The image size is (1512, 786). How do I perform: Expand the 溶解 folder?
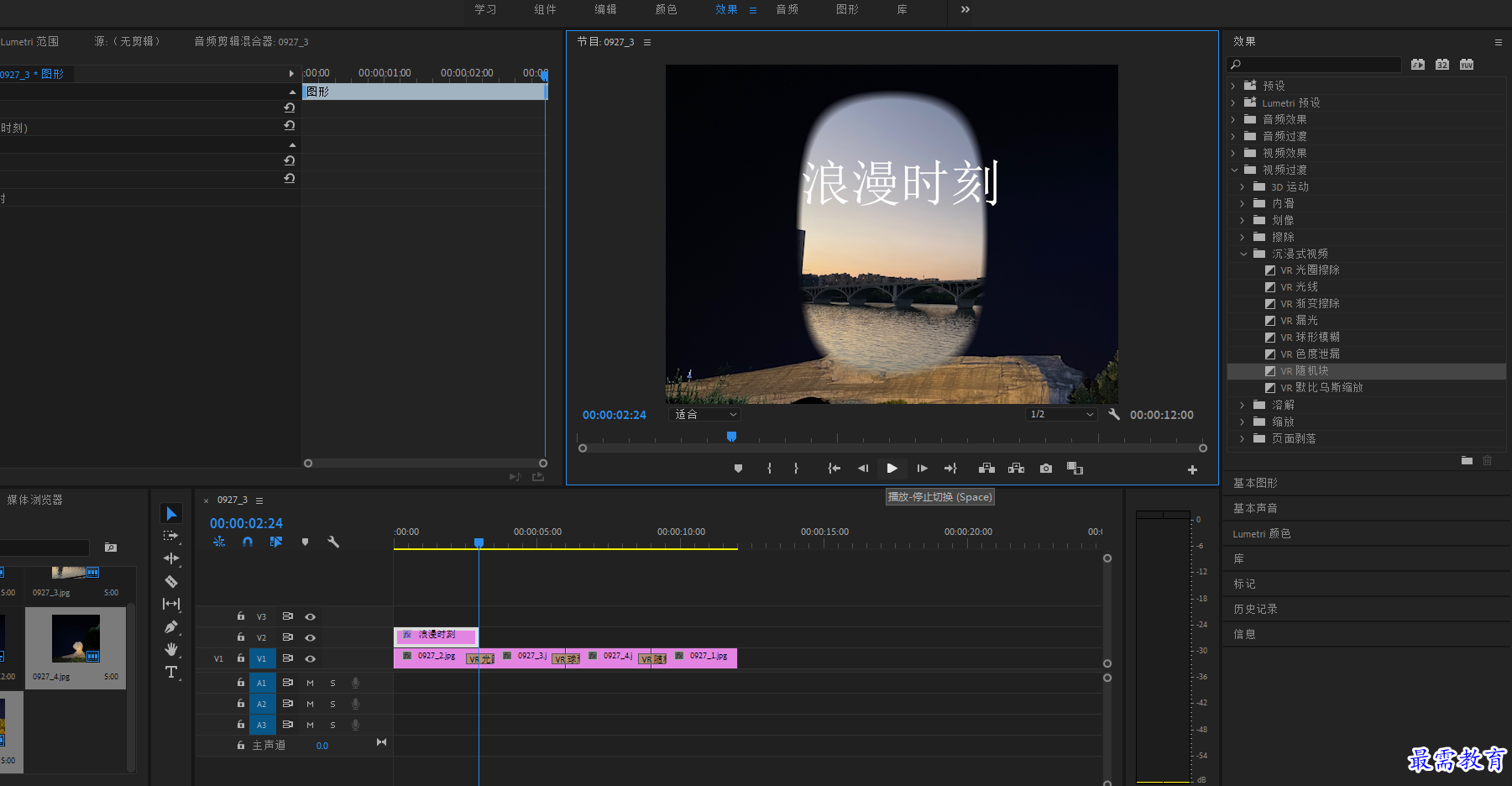pos(1243,405)
